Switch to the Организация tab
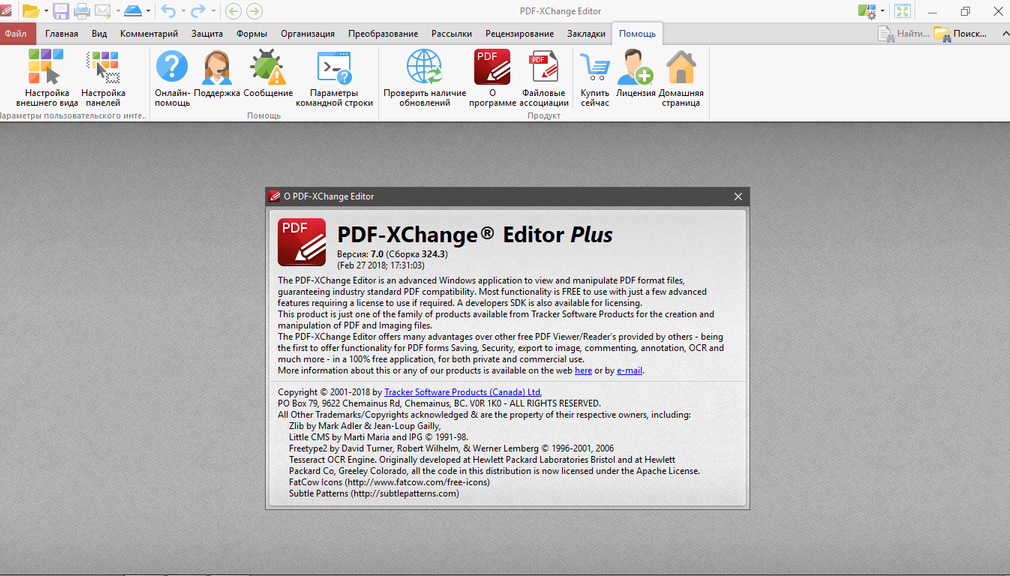 tap(307, 34)
